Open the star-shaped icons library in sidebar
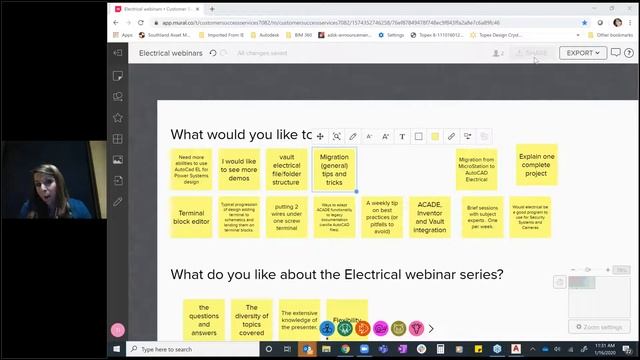 pyautogui.click(x=118, y=118)
